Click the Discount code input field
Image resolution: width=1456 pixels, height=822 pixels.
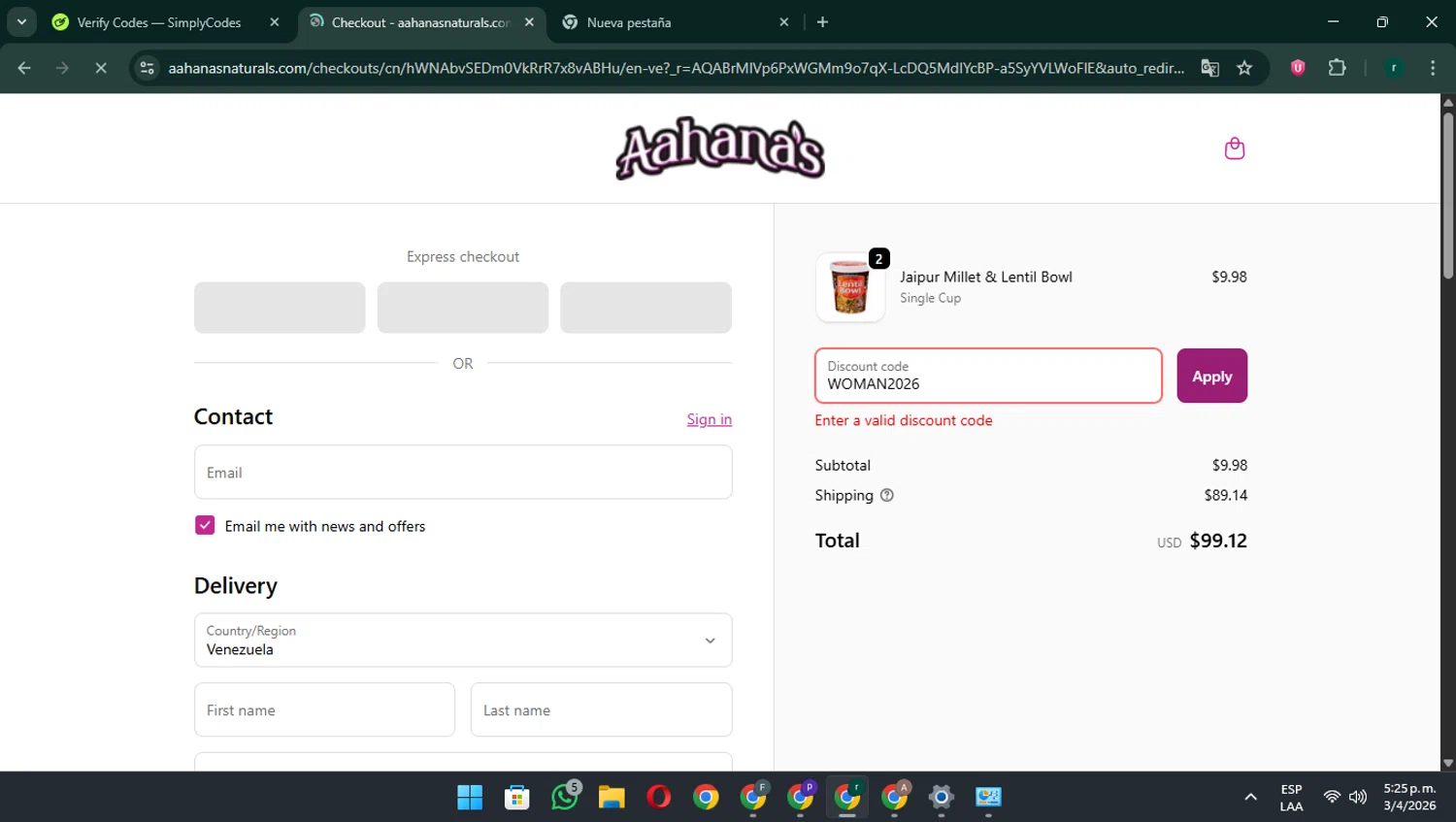point(988,376)
